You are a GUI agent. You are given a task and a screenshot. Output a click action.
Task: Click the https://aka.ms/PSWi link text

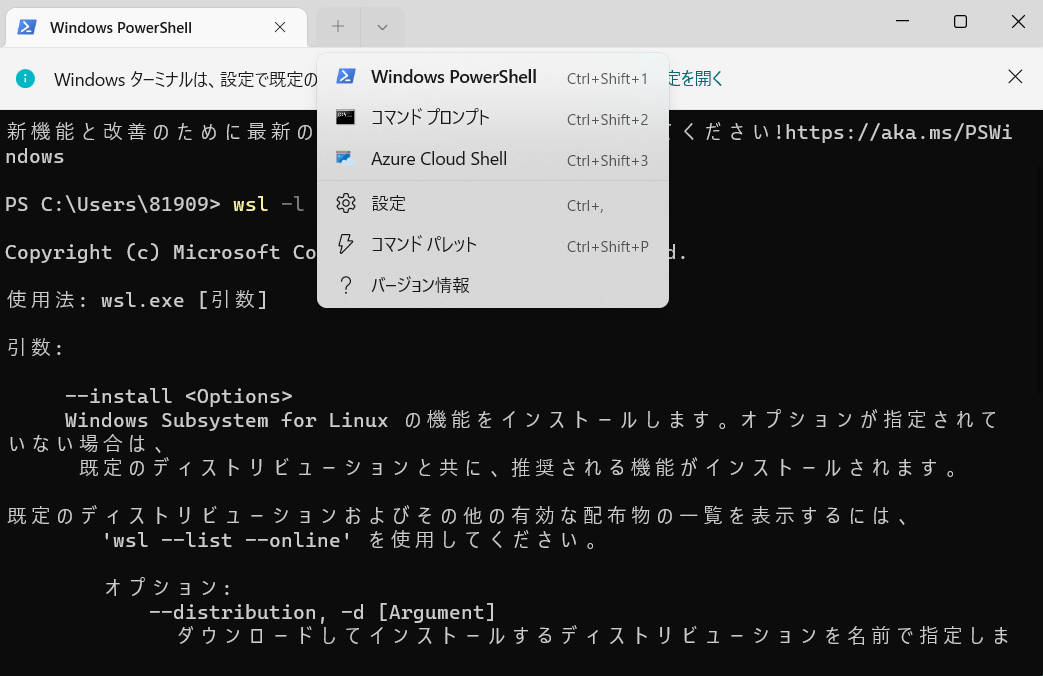(899, 132)
